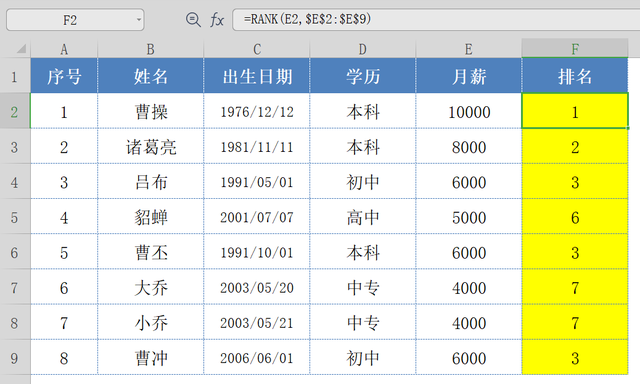Select column A header
This screenshot has height=384, width=640.
(64, 49)
